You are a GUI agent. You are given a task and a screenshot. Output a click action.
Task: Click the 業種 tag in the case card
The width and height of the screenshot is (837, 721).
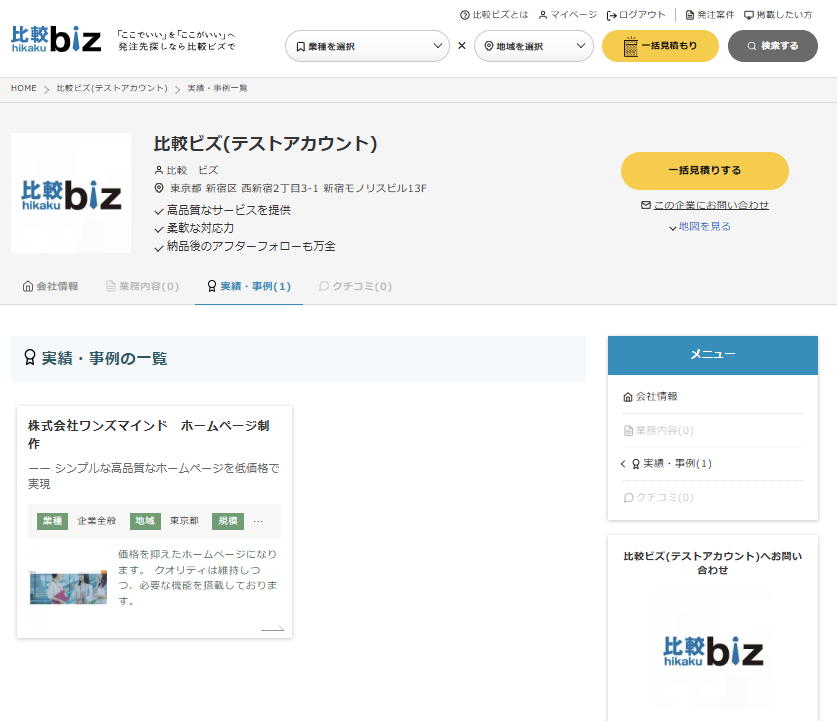tap(52, 521)
